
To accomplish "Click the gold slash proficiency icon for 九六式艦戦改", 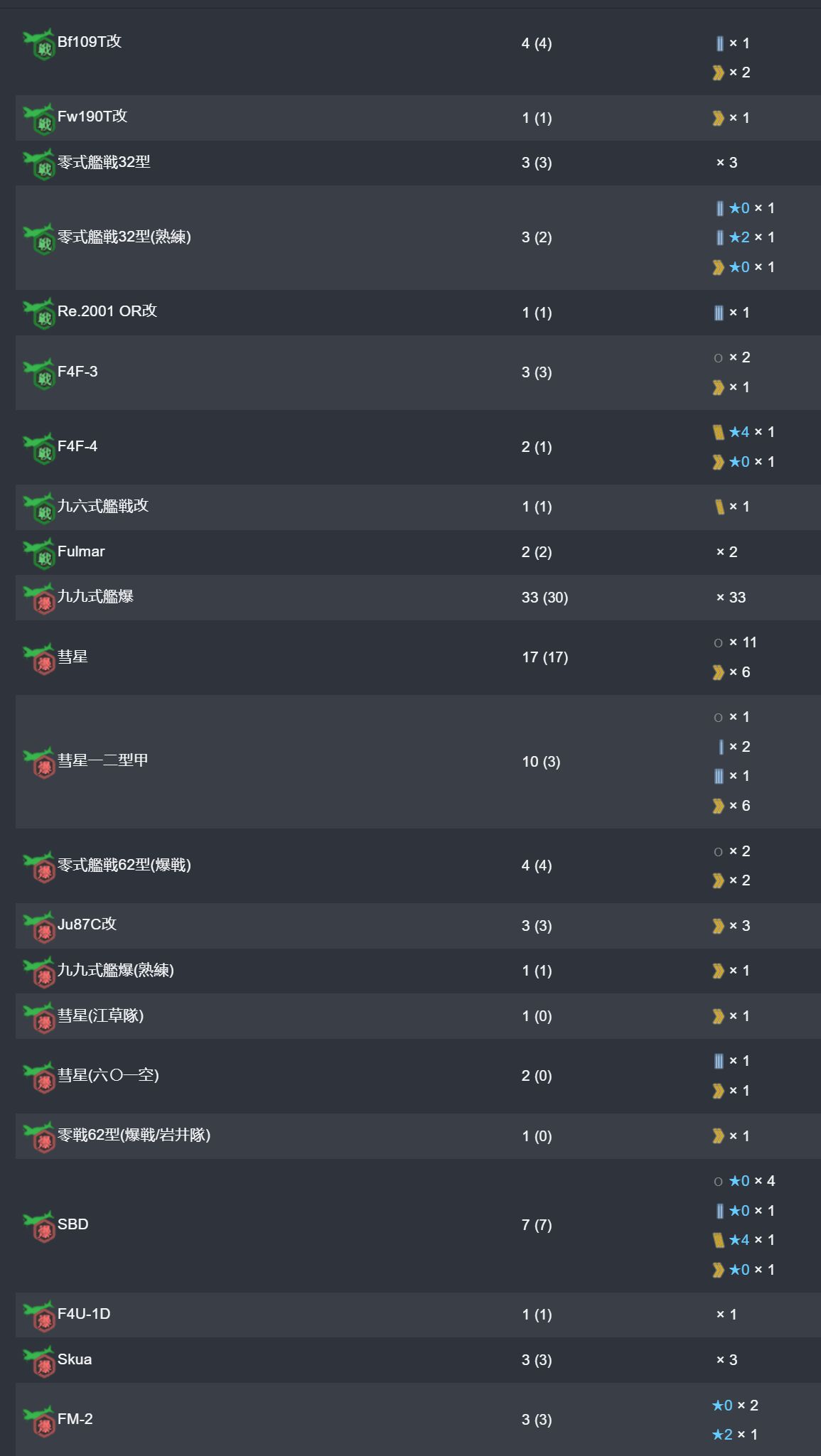I will point(719,507).
